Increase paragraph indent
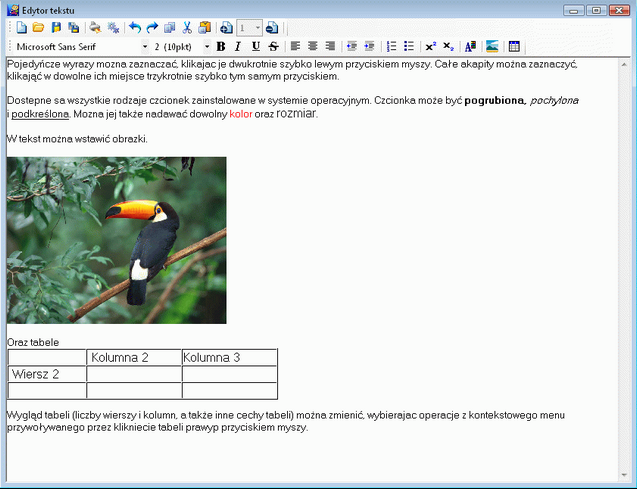This screenshot has height=489, width=637. (x=369, y=47)
